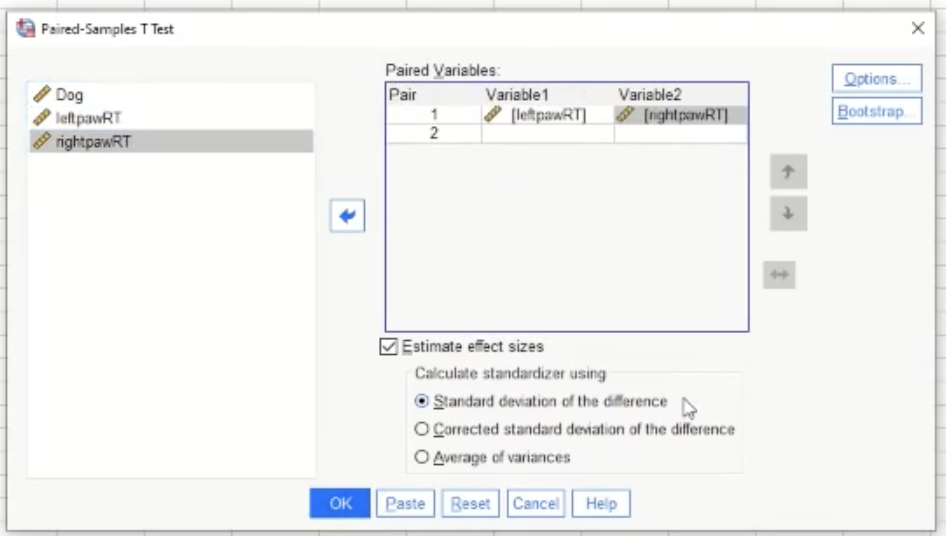946x536 pixels.
Task: Paste the syntax with Paste button
Action: coord(405,504)
